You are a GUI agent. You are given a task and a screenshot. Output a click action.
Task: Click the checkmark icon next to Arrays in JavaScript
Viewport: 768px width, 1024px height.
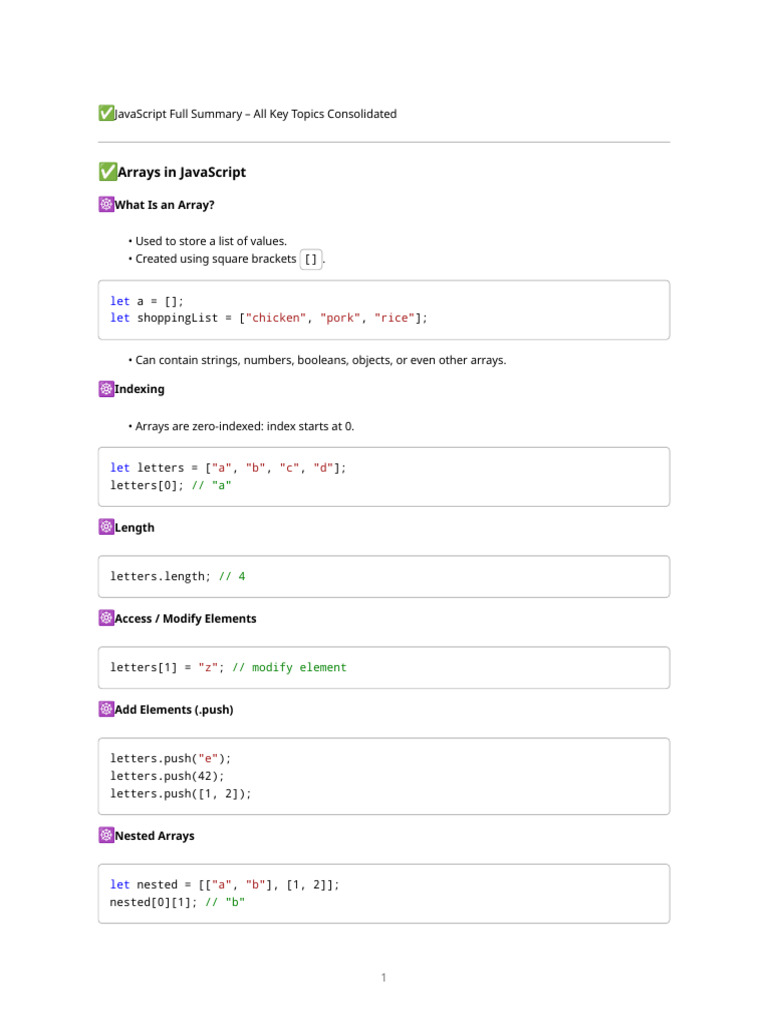(x=107, y=172)
